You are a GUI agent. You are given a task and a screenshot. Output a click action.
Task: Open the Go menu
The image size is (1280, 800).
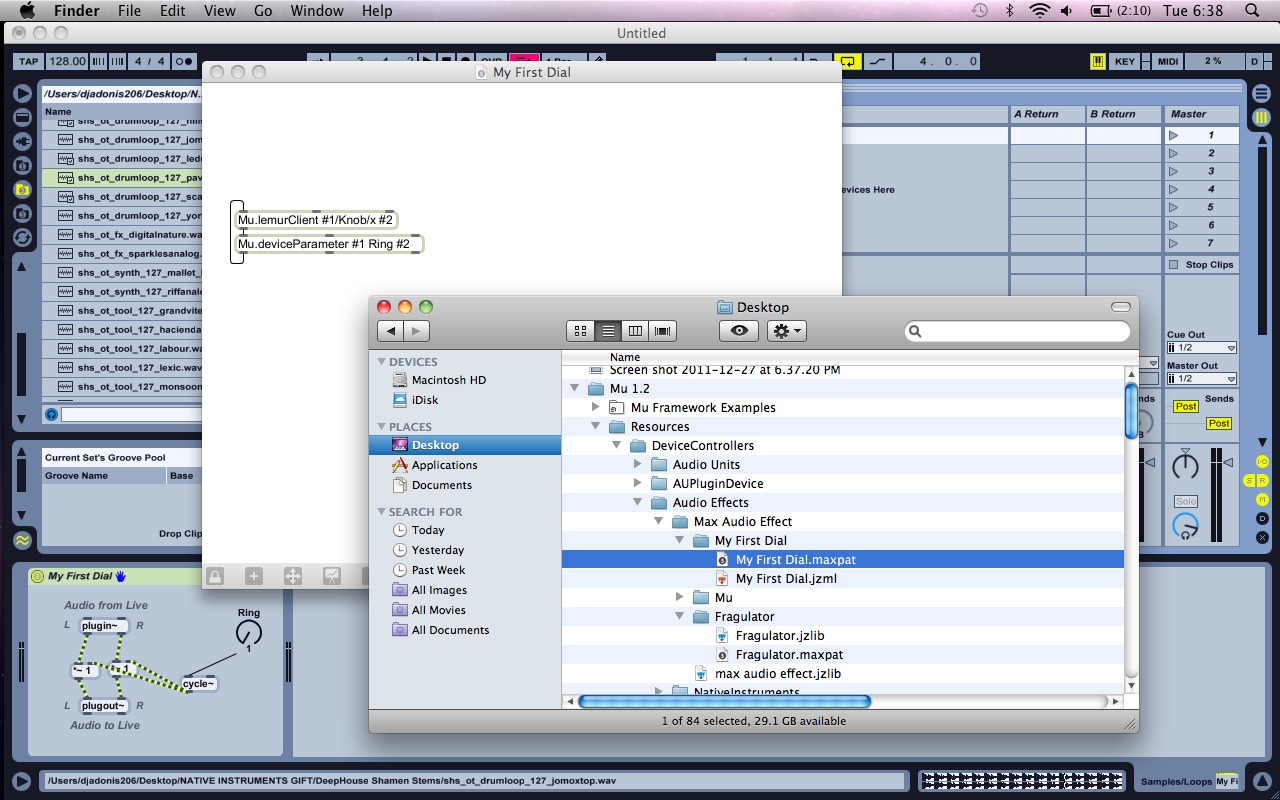pyautogui.click(x=263, y=11)
